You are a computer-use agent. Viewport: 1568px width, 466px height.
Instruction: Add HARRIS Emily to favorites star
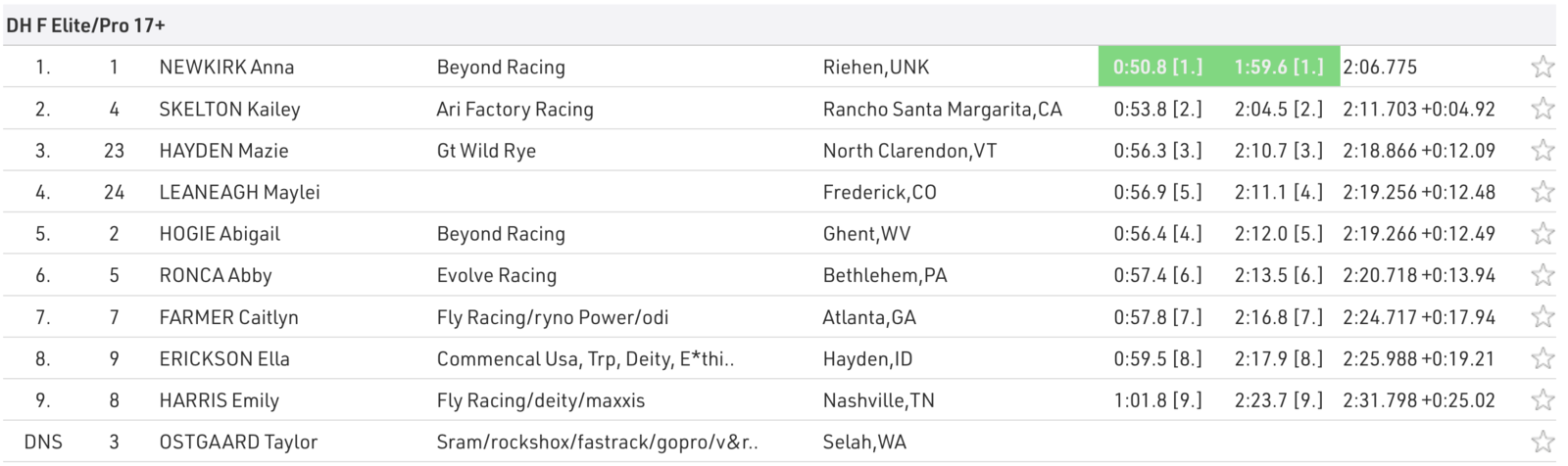(x=1543, y=399)
